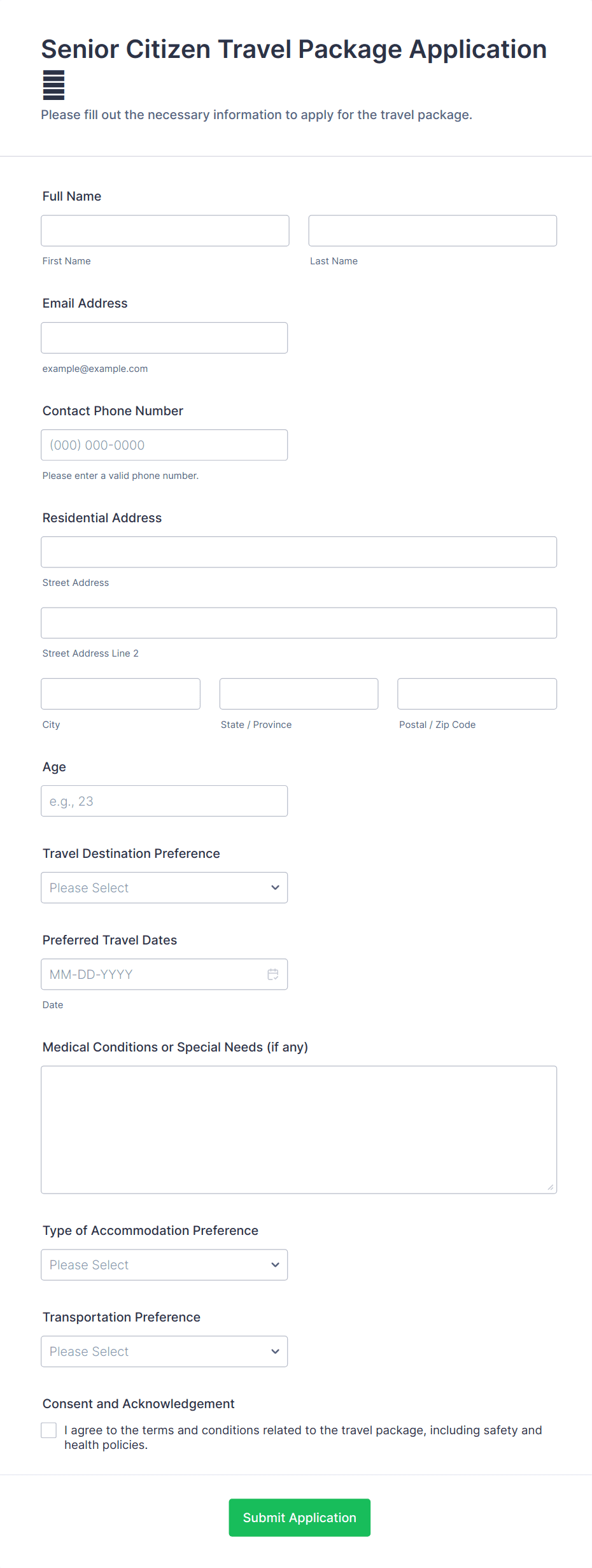The height and width of the screenshot is (1568, 592).
Task: Focus the Medical Conditions text area
Action: [299, 1130]
